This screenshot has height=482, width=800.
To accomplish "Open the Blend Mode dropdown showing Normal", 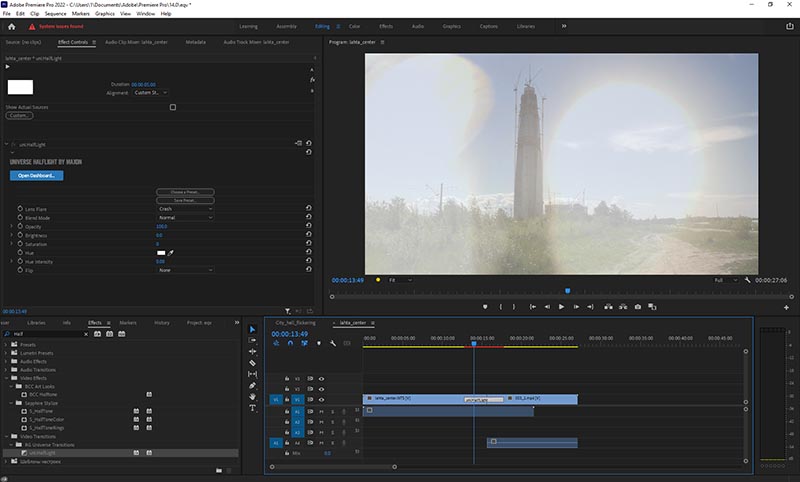I will point(185,217).
